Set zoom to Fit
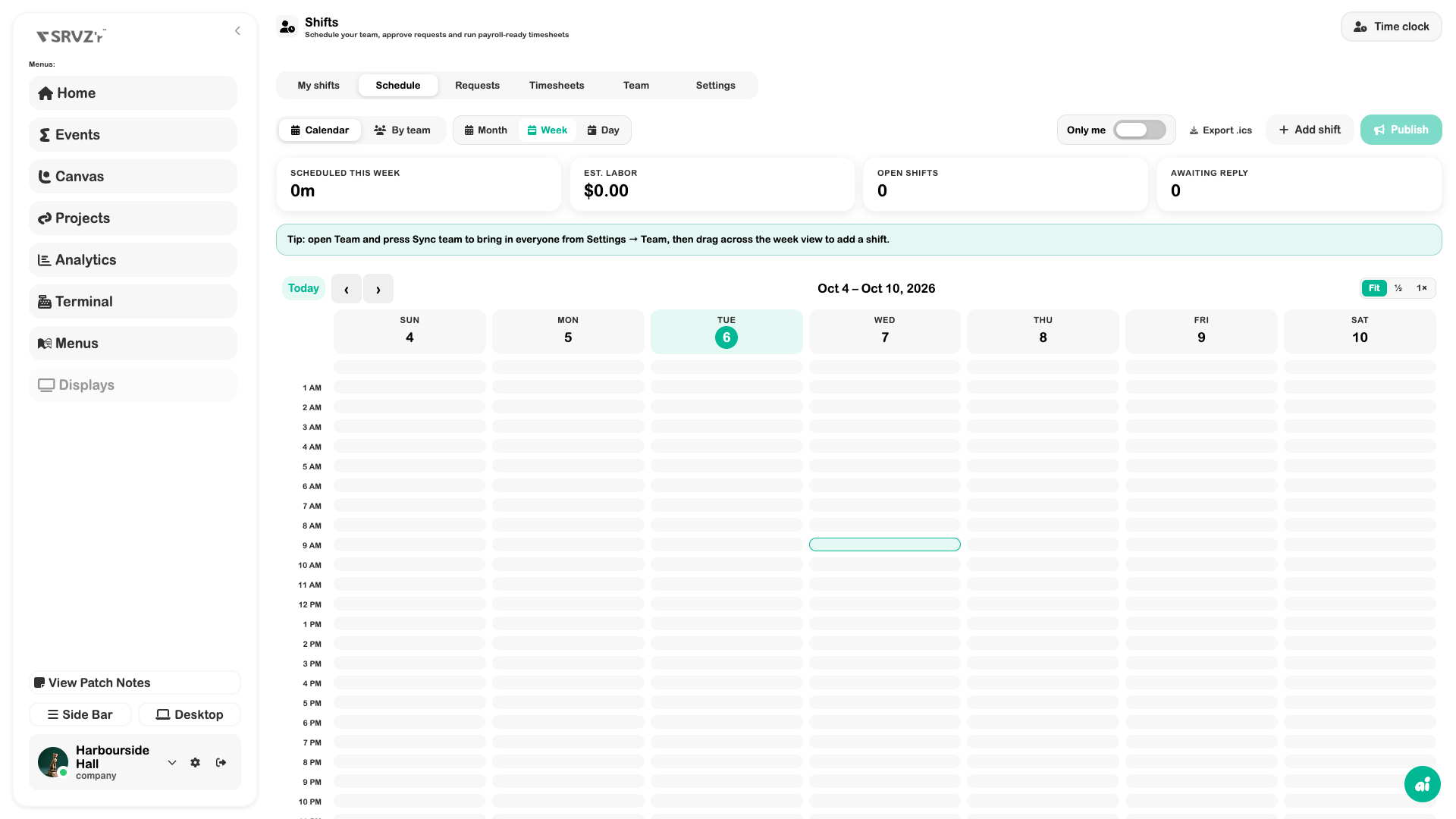1456x819 pixels. (1374, 288)
